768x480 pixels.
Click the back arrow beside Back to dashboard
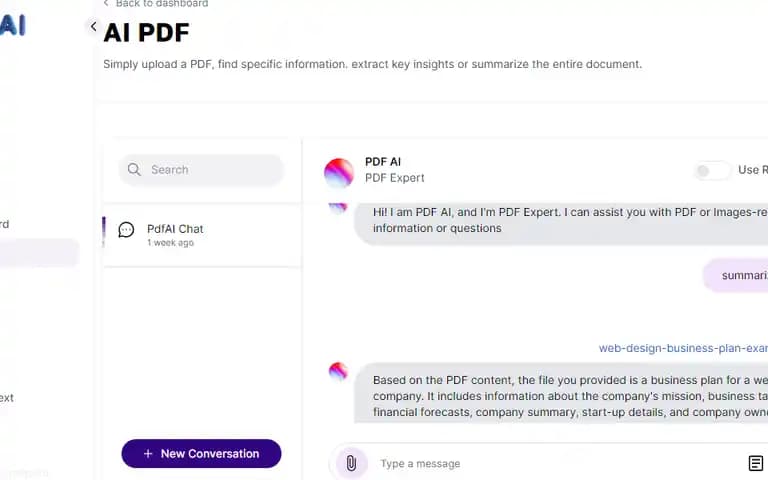pos(106,3)
